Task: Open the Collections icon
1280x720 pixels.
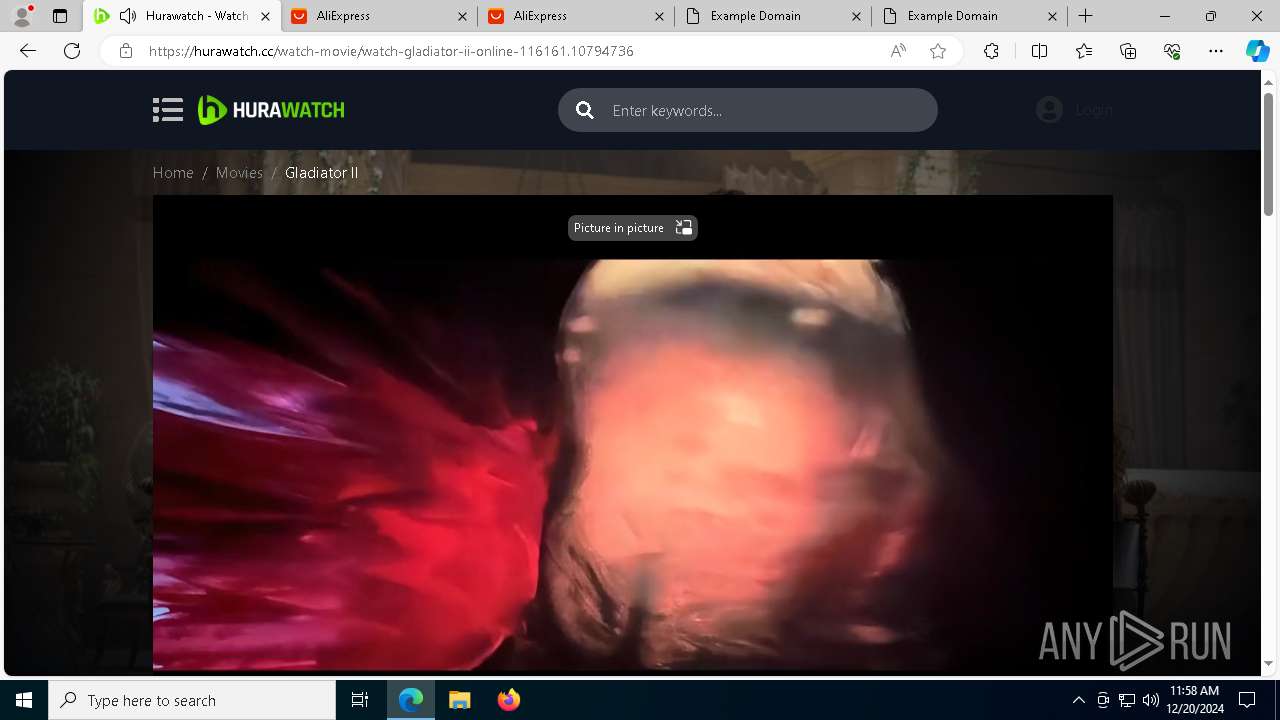Action: point(1128,51)
